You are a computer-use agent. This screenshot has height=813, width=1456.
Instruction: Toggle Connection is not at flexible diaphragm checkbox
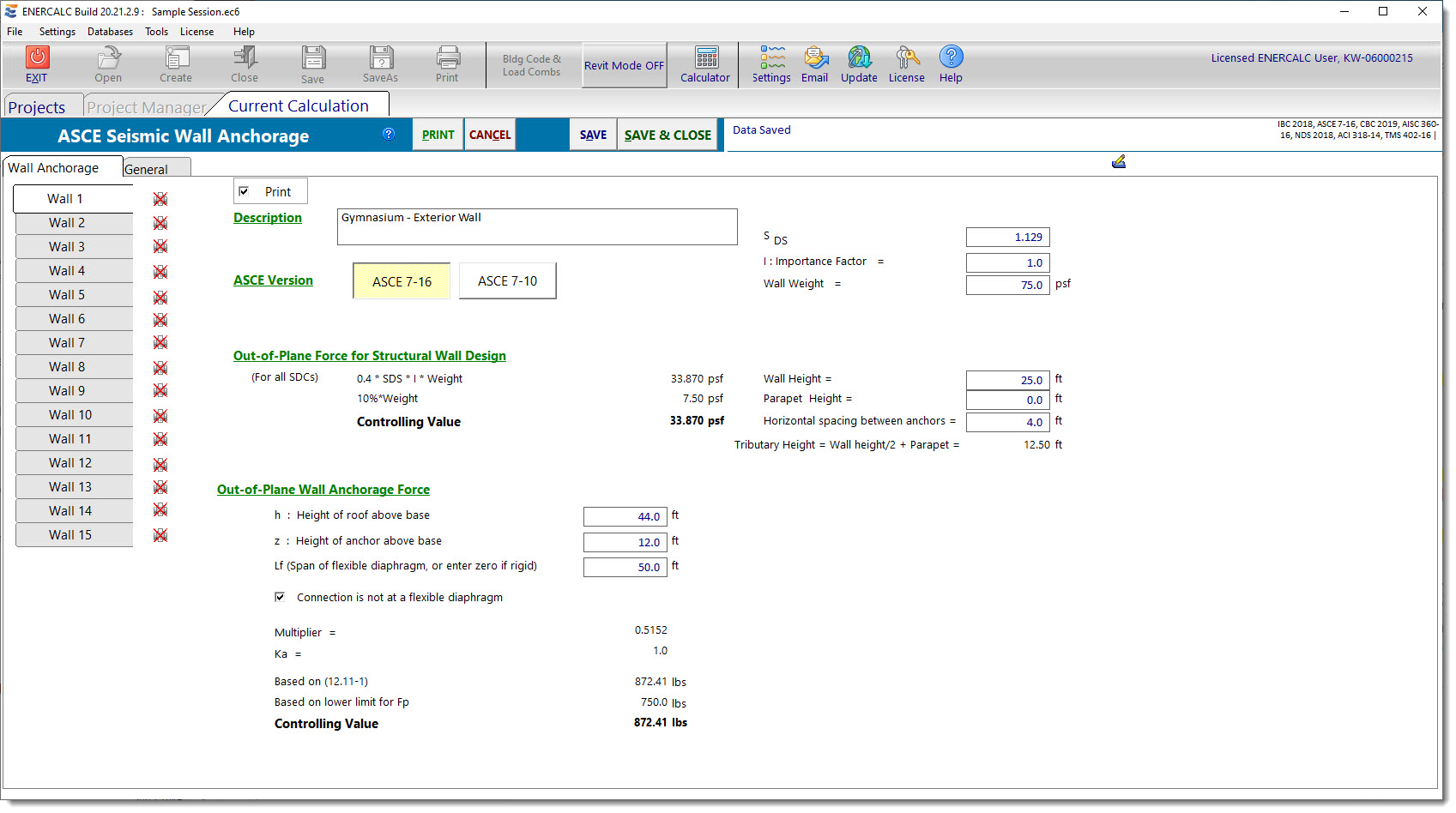280,597
